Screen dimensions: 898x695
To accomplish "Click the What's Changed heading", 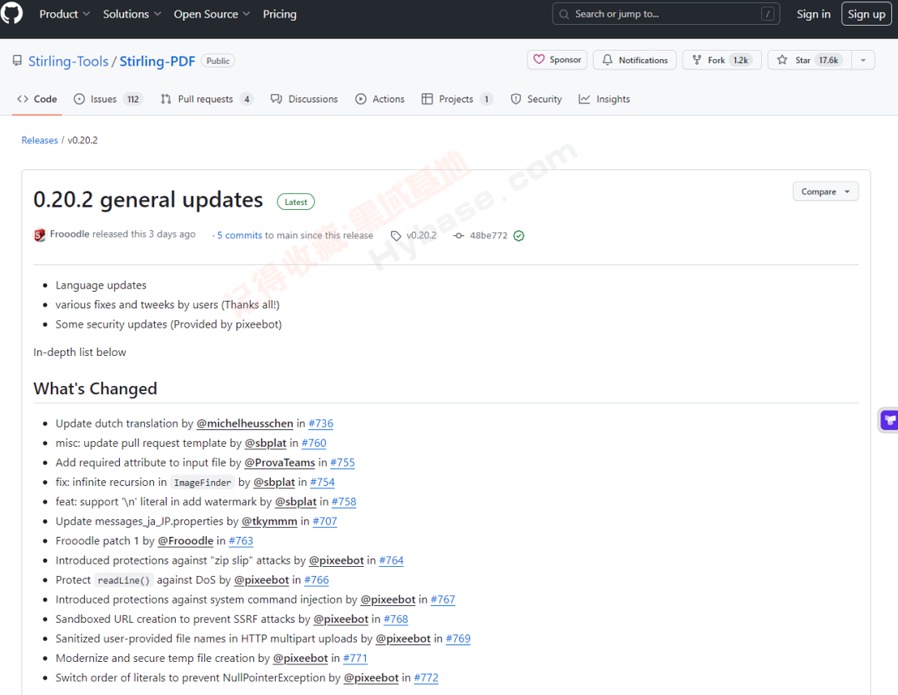I will (95, 389).
